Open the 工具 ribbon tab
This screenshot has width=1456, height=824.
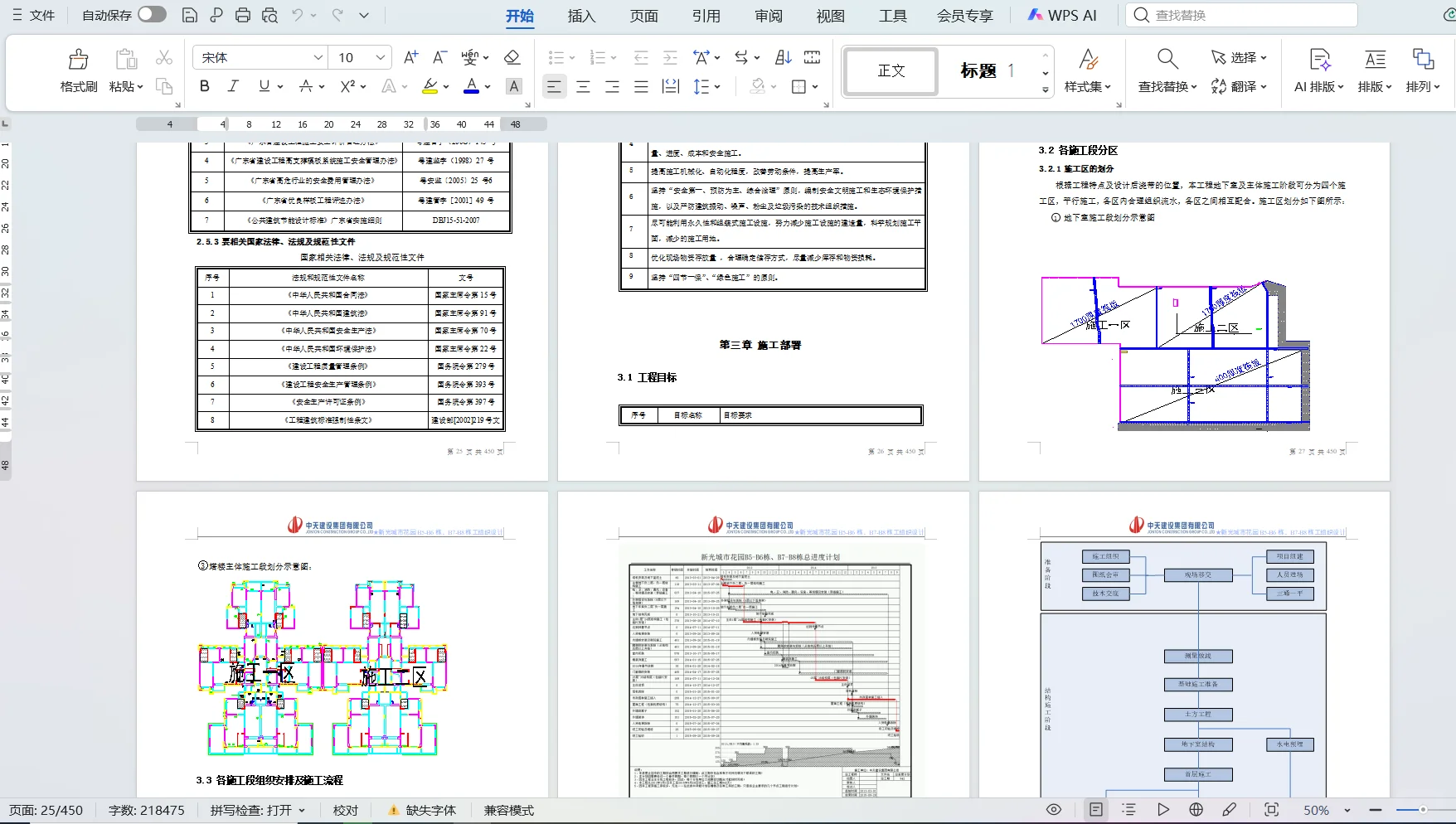point(893,16)
